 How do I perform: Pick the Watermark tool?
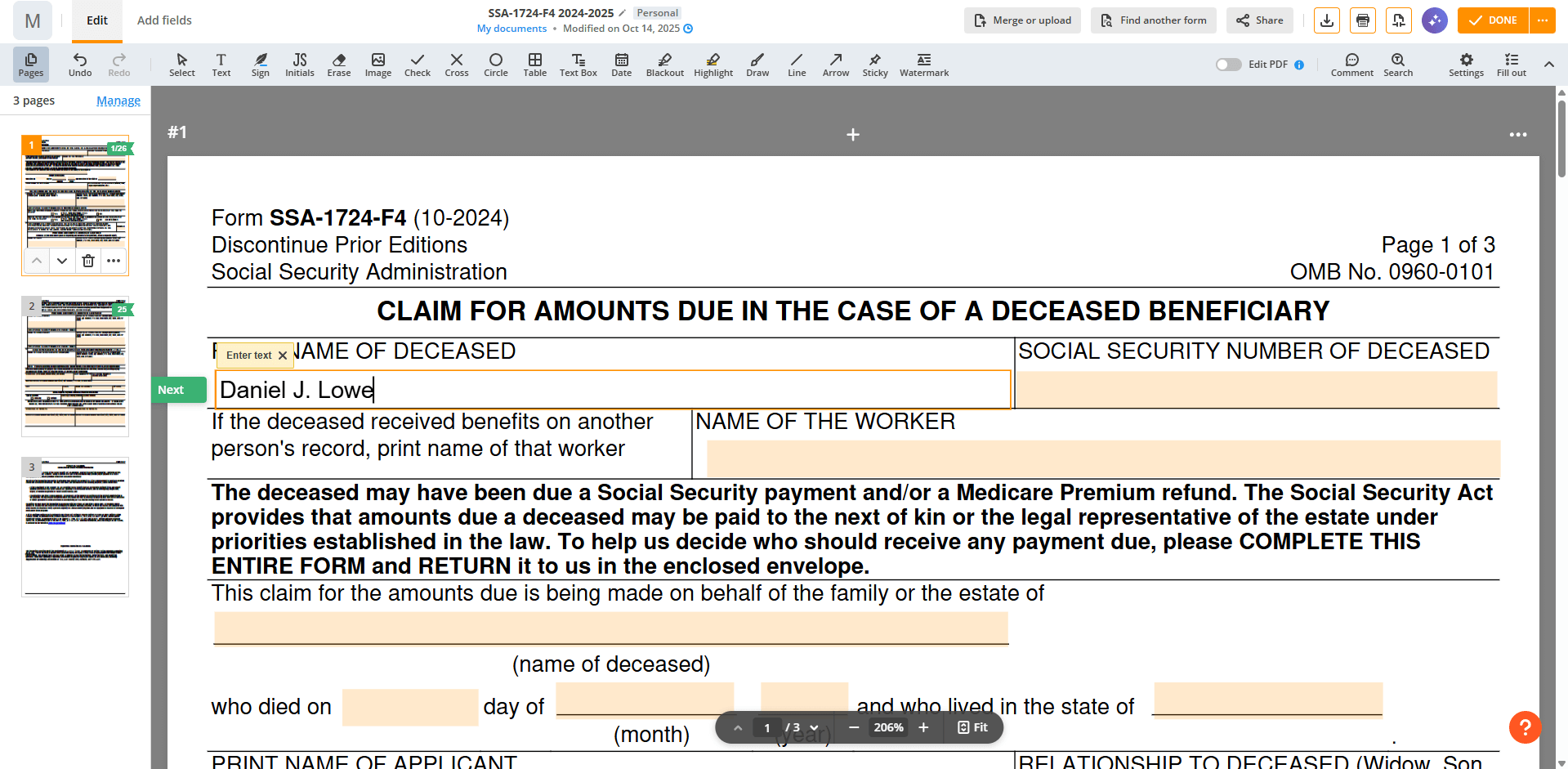click(x=924, y=65)
